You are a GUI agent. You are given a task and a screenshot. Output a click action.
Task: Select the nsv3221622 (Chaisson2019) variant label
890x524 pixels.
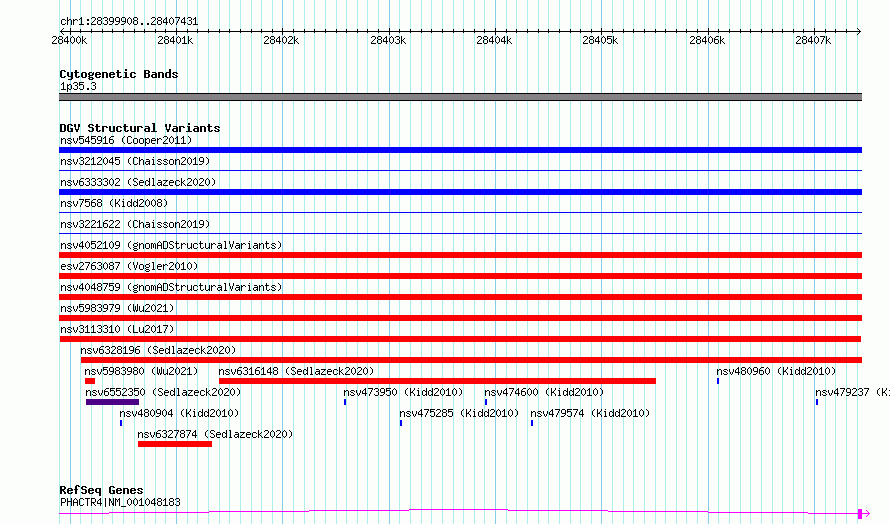pos(135,224)
